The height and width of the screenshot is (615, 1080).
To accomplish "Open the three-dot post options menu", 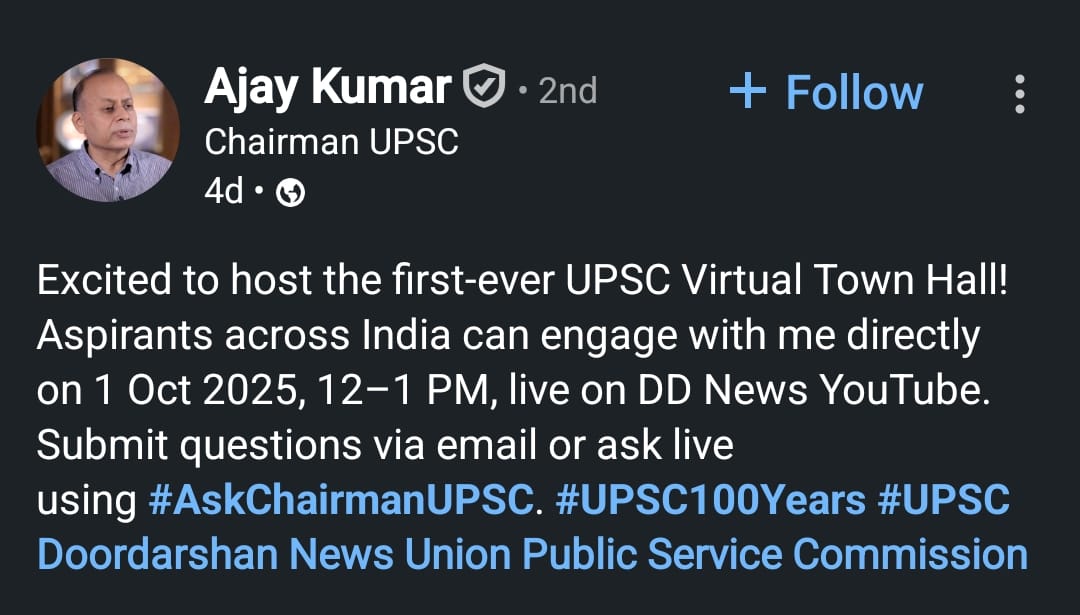I will click(1019, 94).
